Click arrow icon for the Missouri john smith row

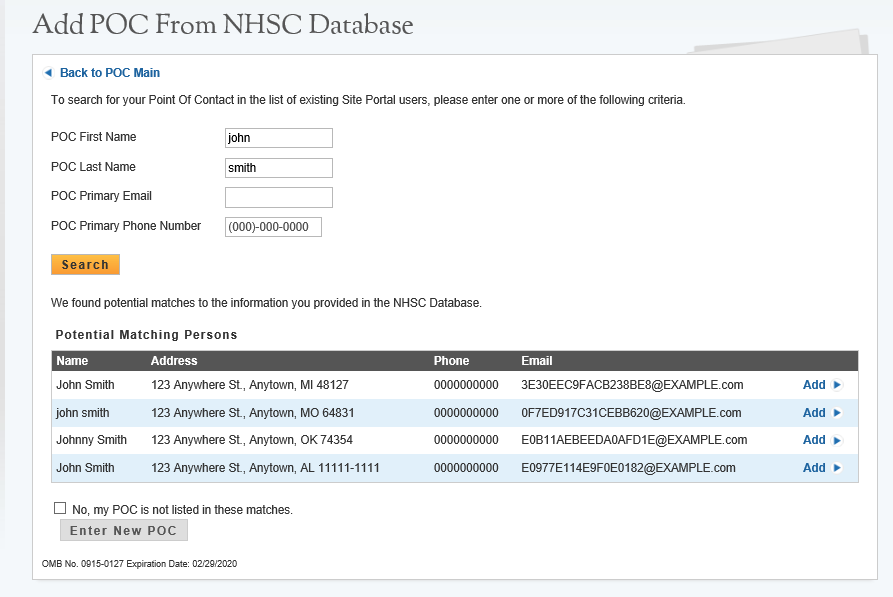838,413
